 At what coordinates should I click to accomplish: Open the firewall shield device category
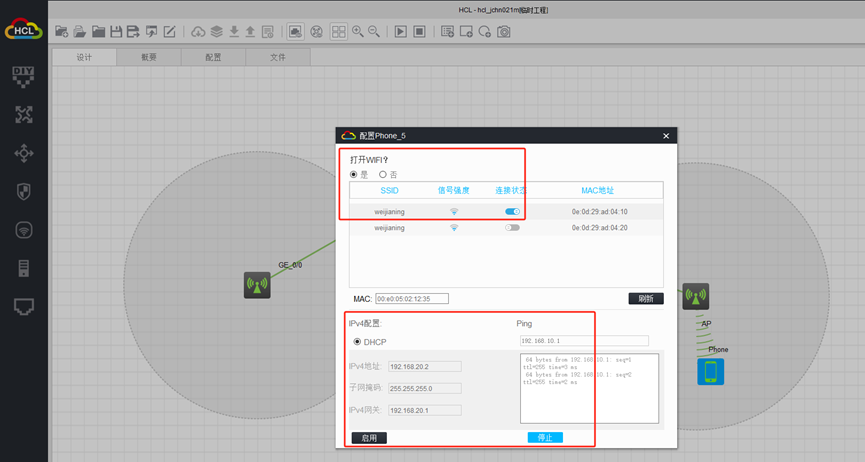coord(23,191)
